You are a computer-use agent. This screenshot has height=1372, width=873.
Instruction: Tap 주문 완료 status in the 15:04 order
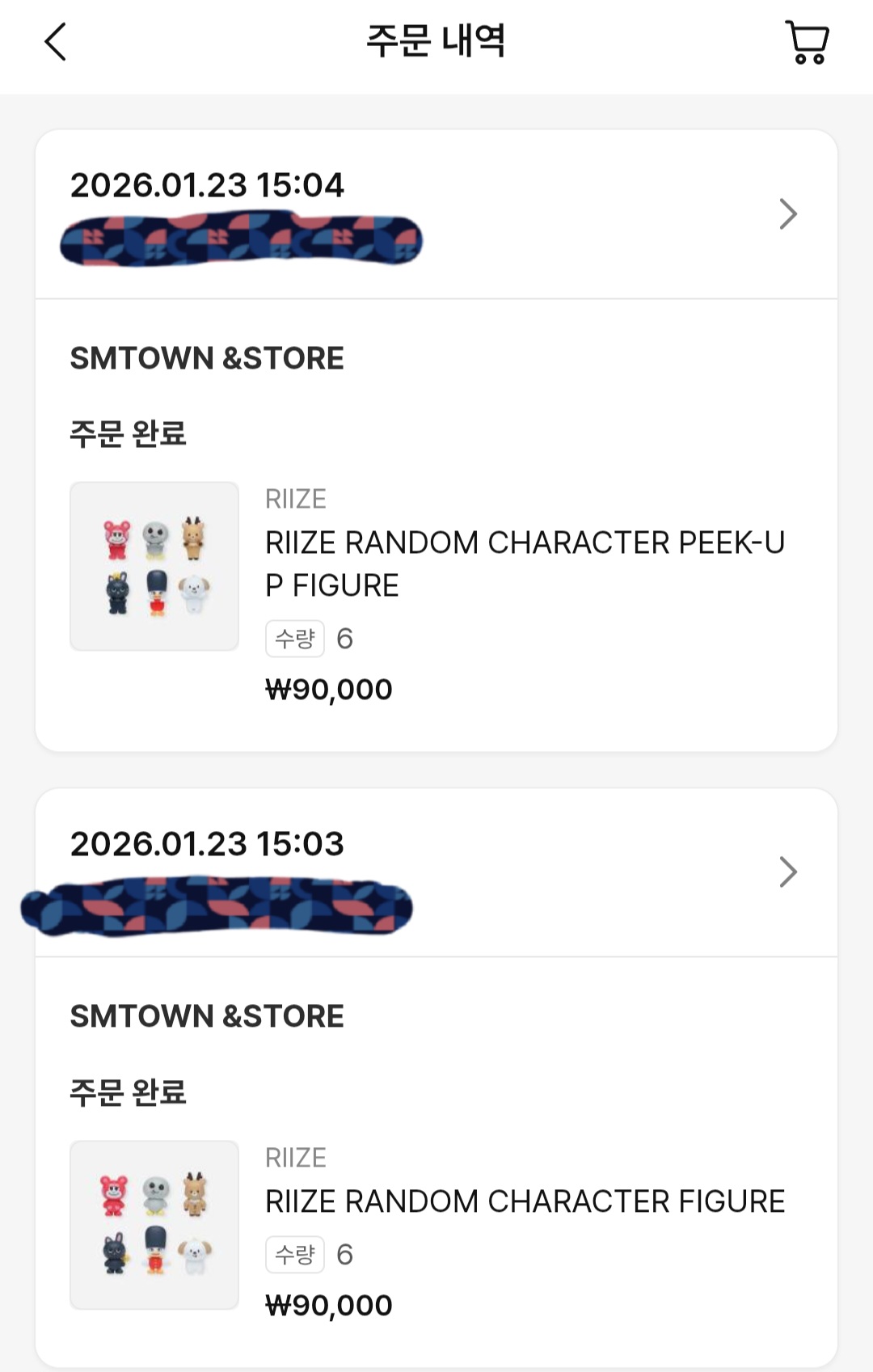pyautogui.click(x=128, y=434)
